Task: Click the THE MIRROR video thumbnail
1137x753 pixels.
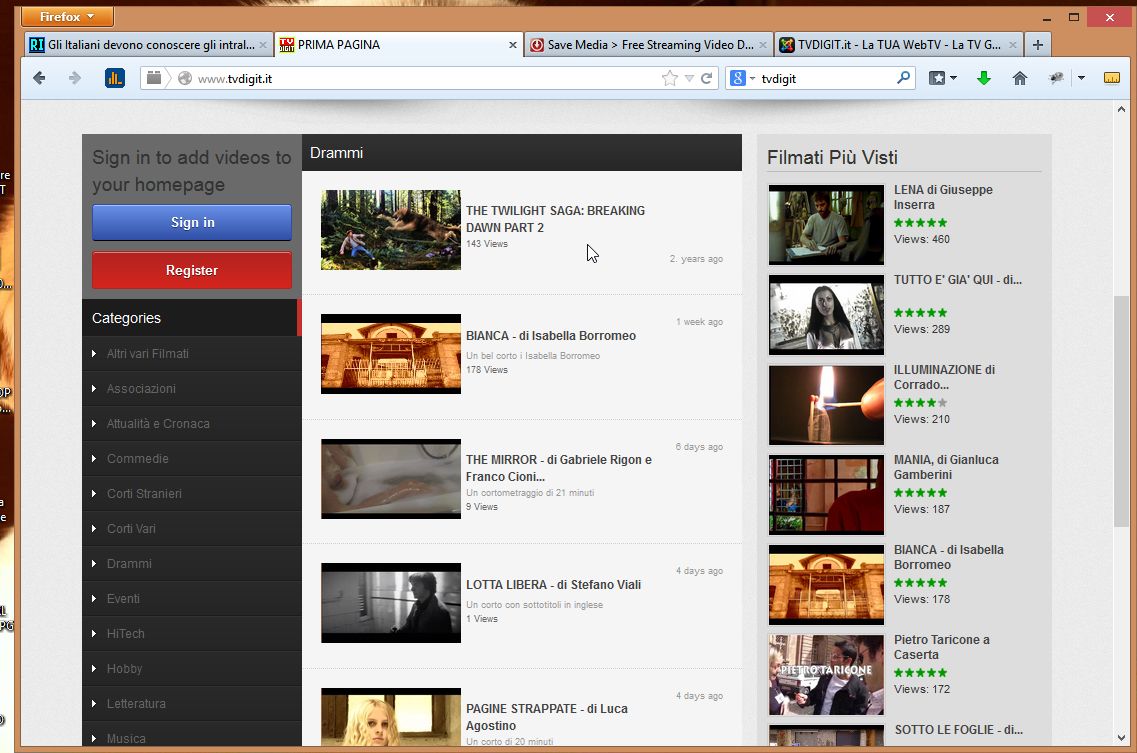Action: 391,479
